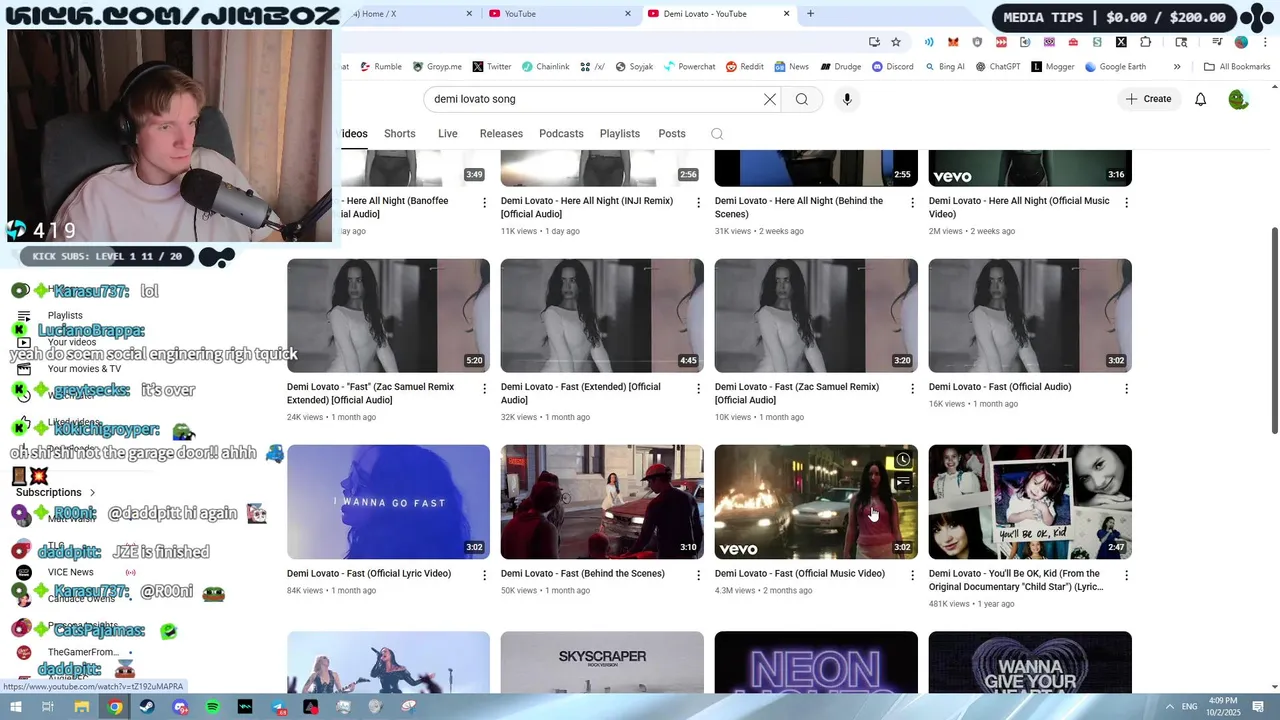Select VICE News in subscriptions
This screenshot has height=720, width=1280.
tap(70, 572)
